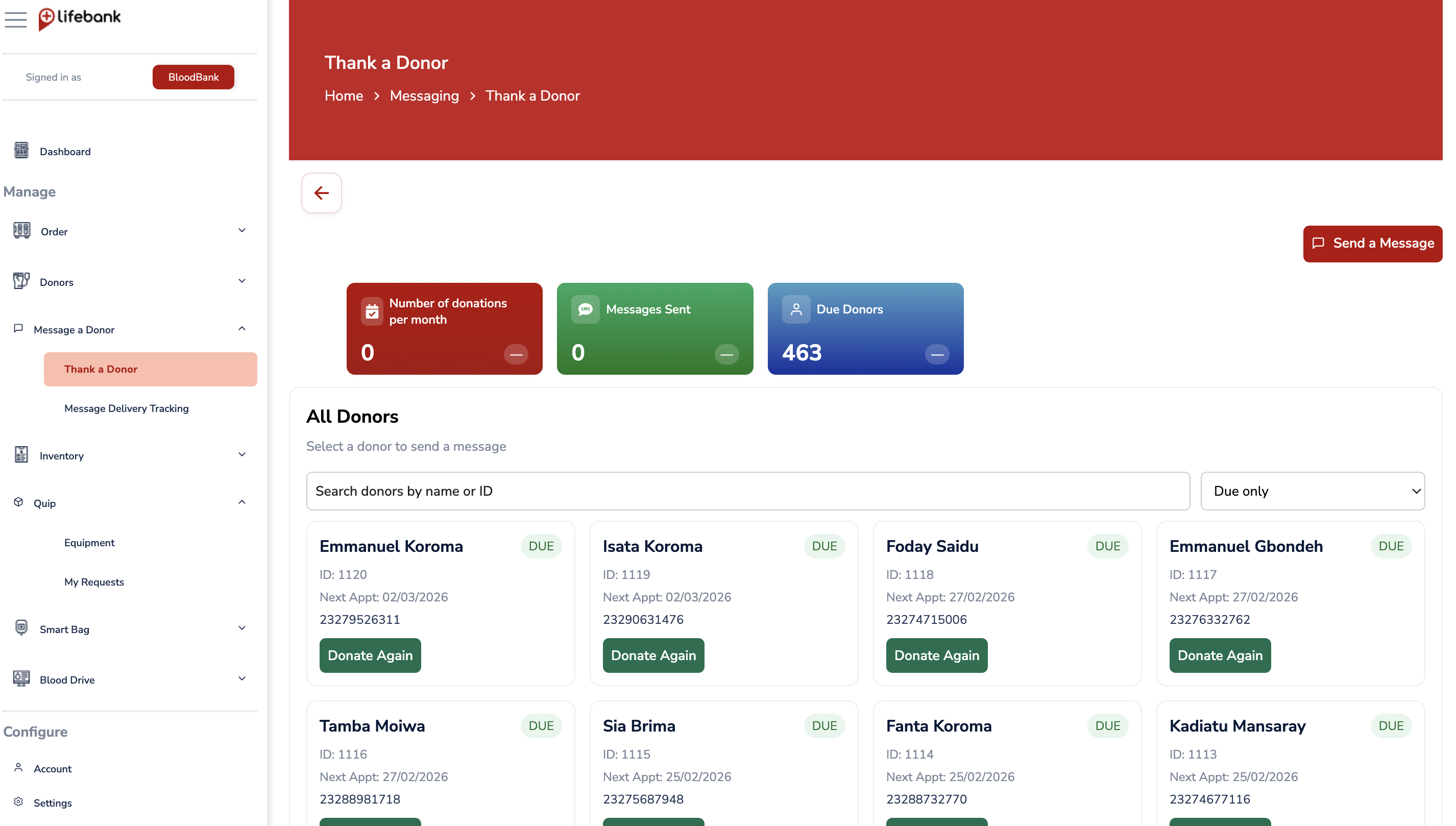Image resolution: width=1456 pixels, height=826 pixels.
Task: Click the Inventory sidebar icon
Action: coord(21,454)
